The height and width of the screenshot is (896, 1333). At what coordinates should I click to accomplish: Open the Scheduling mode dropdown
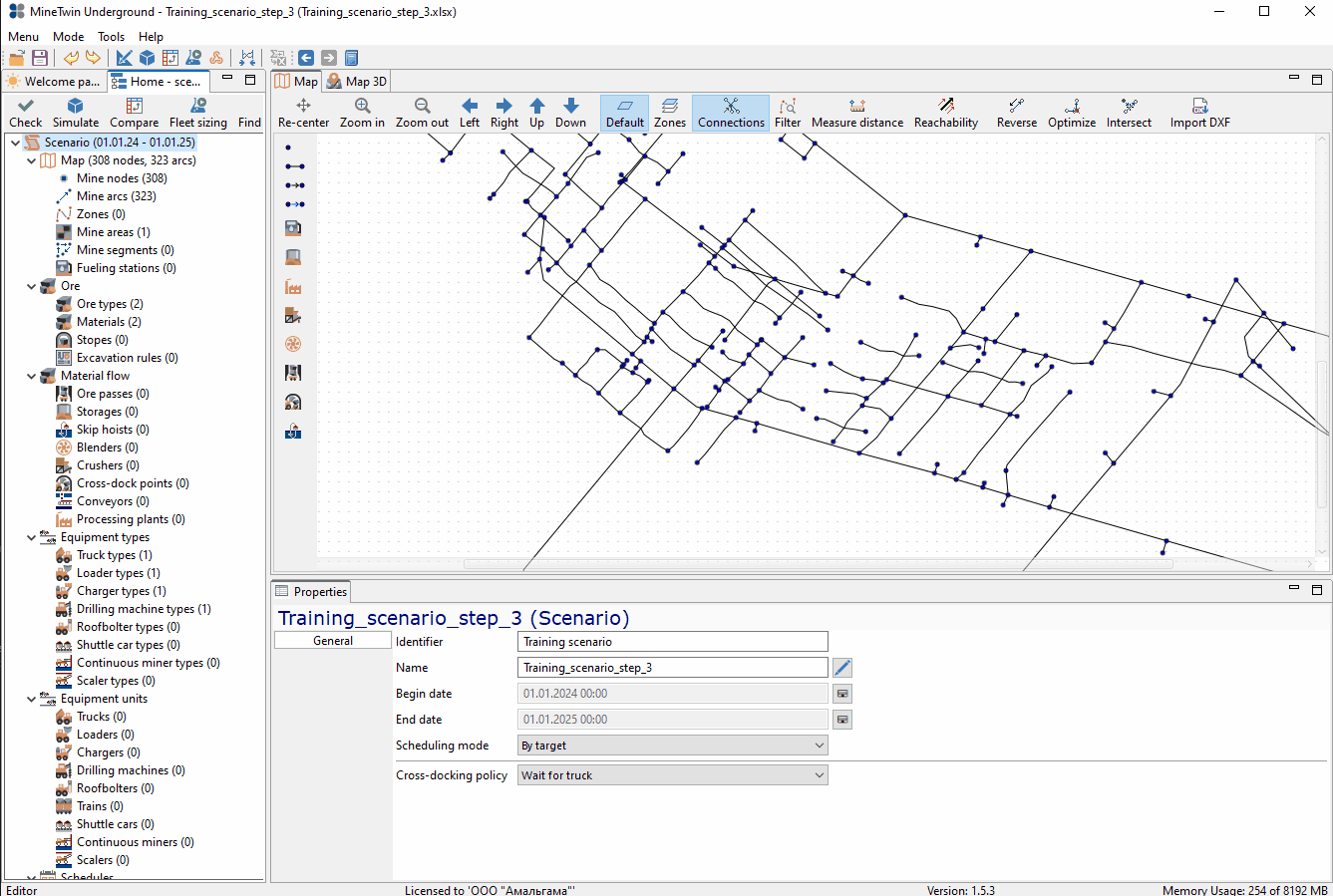(673, 746)
